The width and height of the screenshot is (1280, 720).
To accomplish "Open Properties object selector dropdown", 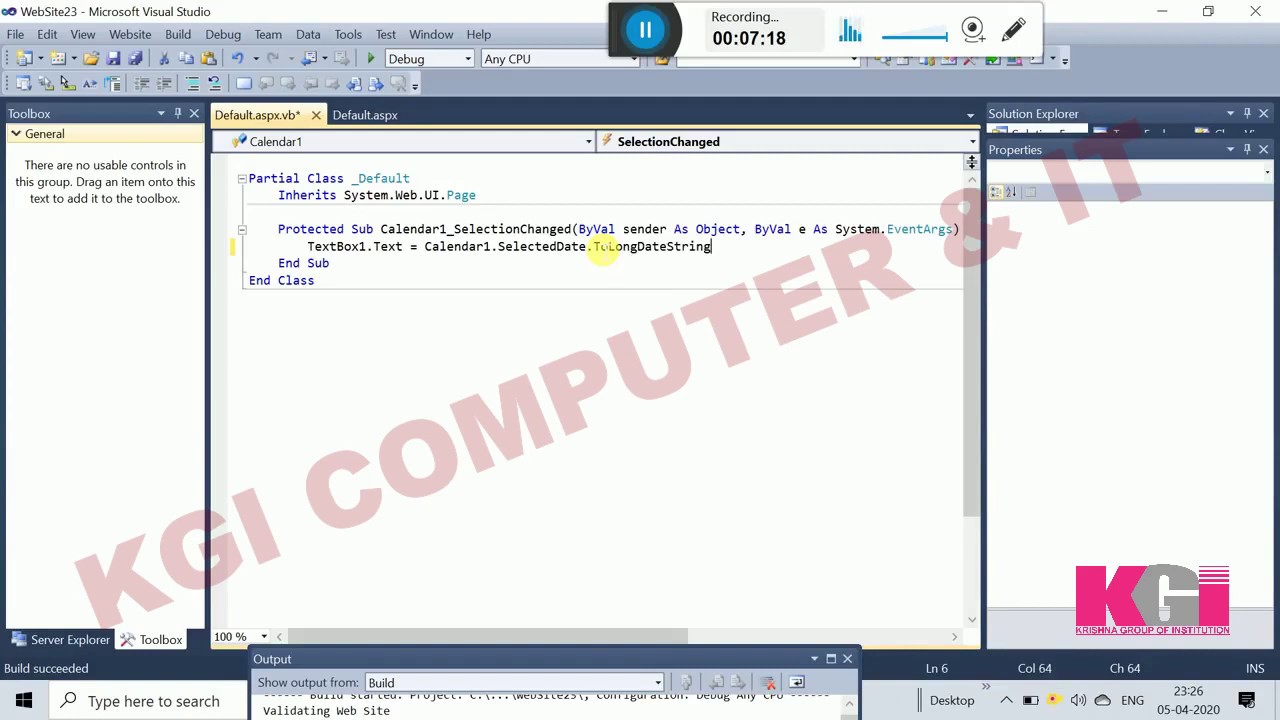I will 1268,172.
